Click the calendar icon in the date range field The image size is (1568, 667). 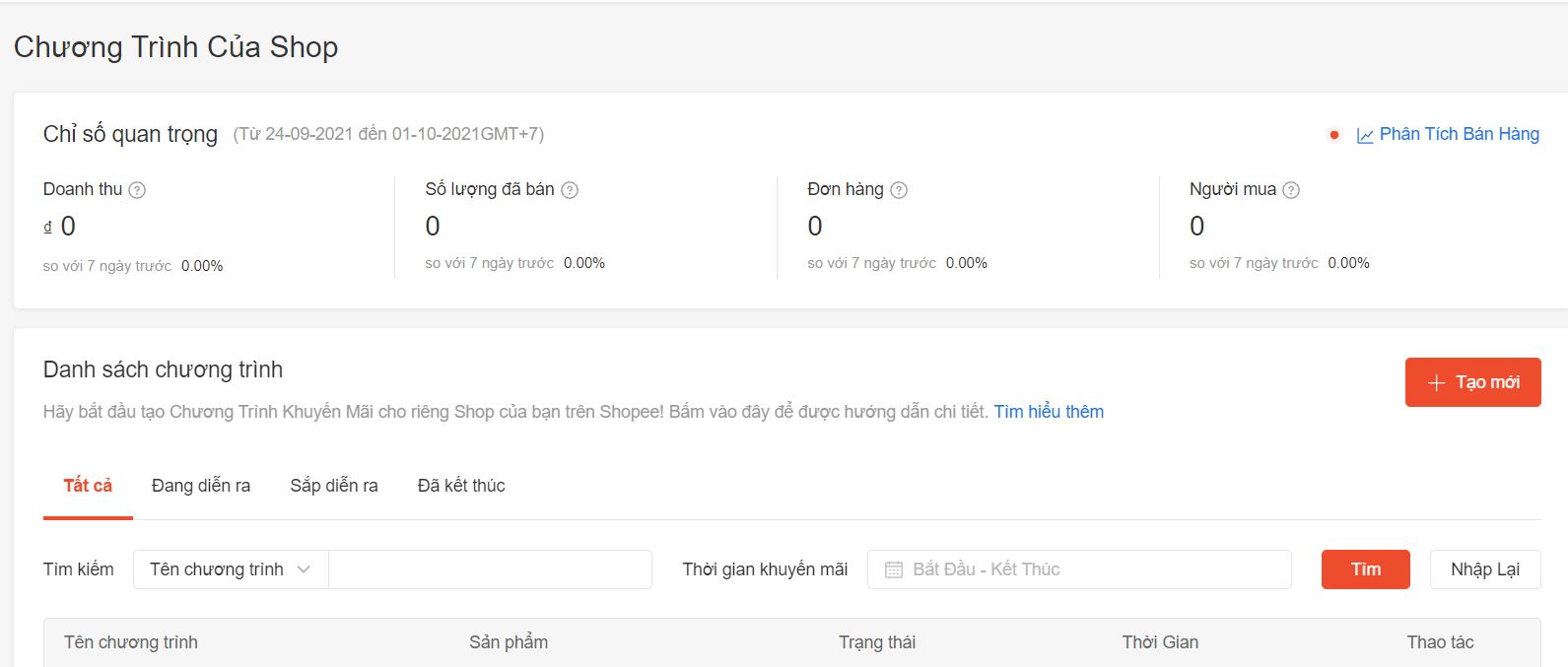(x=894, y=569)
